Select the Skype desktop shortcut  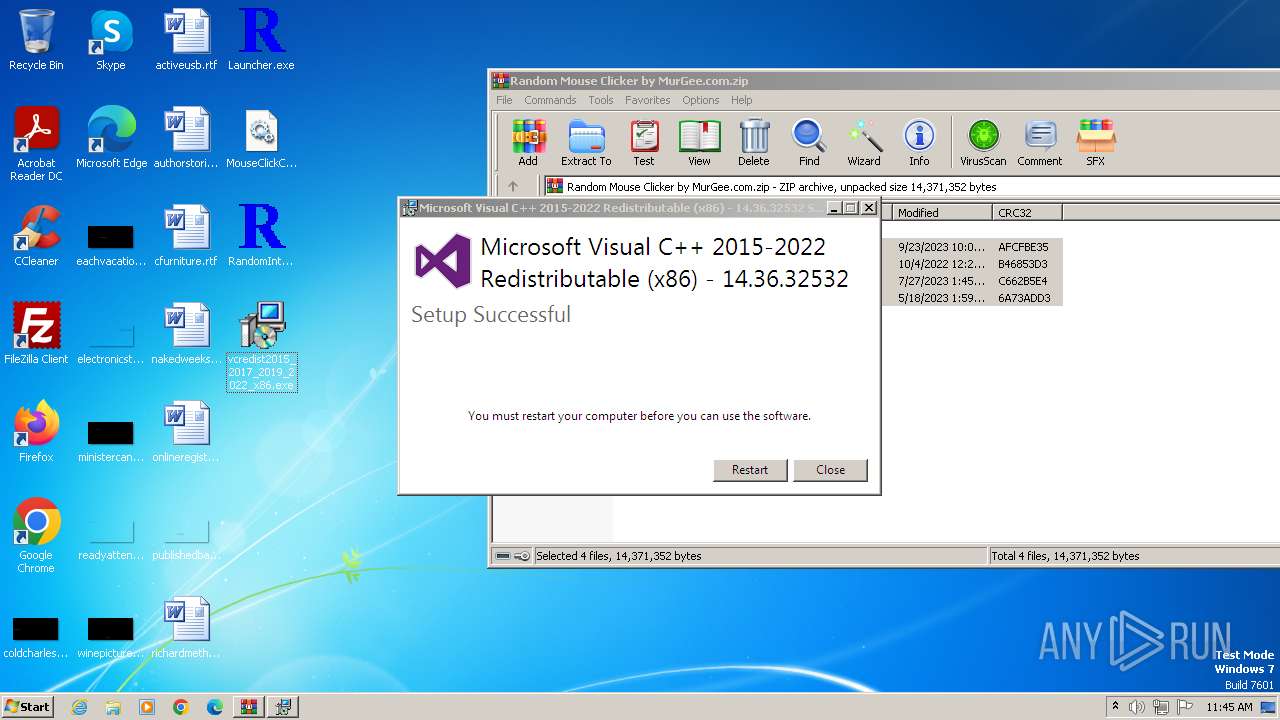(111, 40)
